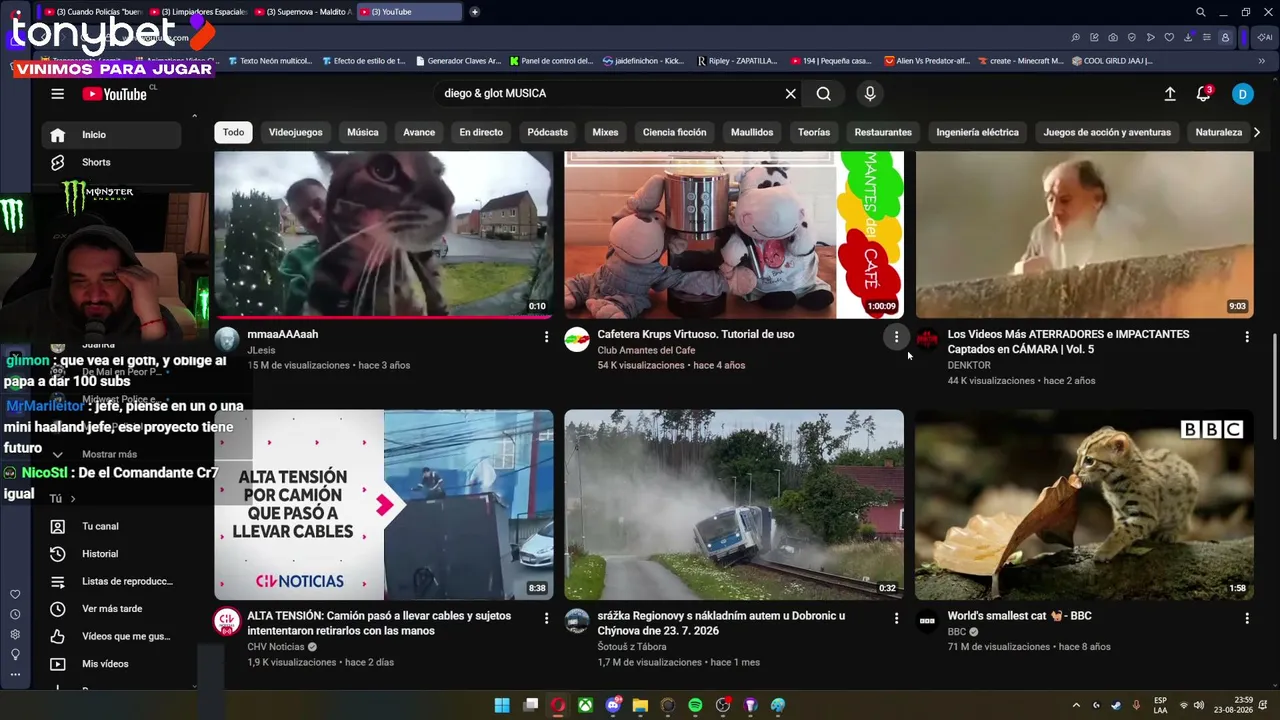Open Xbox app from the taskbar
Image resolution: width=1280 pixels, height=720 pixels.
pos(585,705)
